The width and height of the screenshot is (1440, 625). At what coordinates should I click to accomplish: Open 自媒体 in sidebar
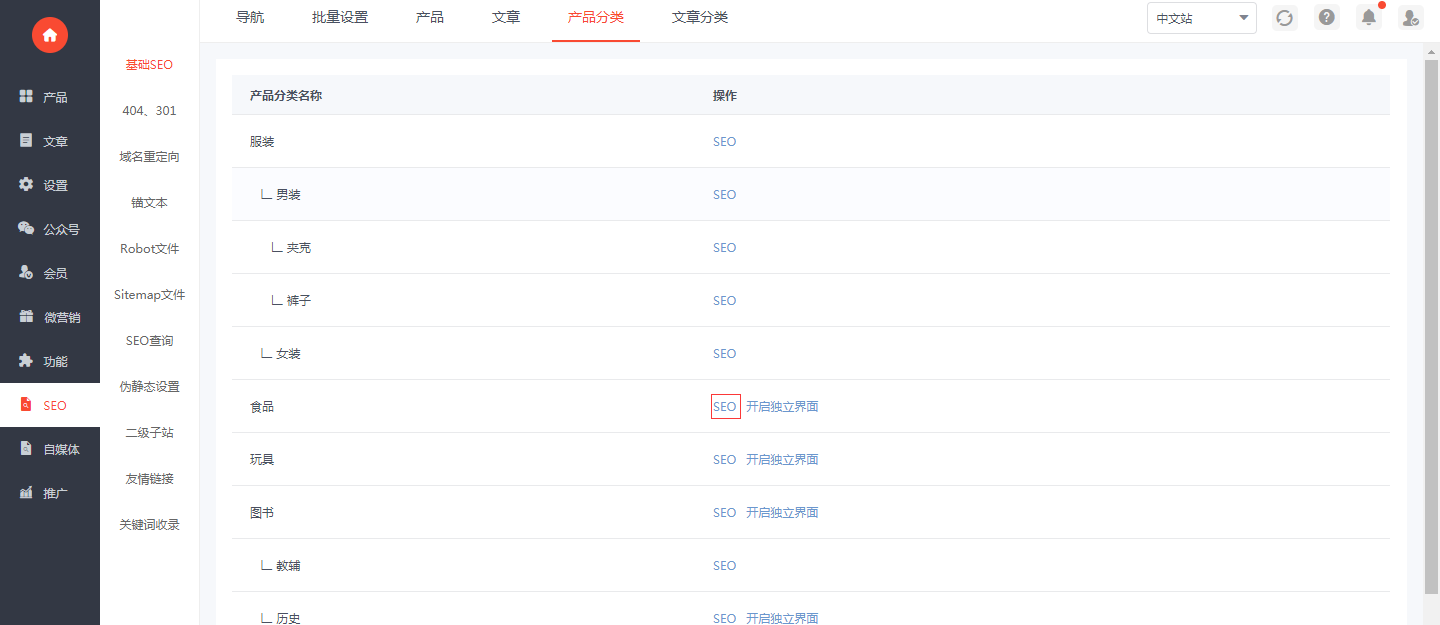point(50,449)
